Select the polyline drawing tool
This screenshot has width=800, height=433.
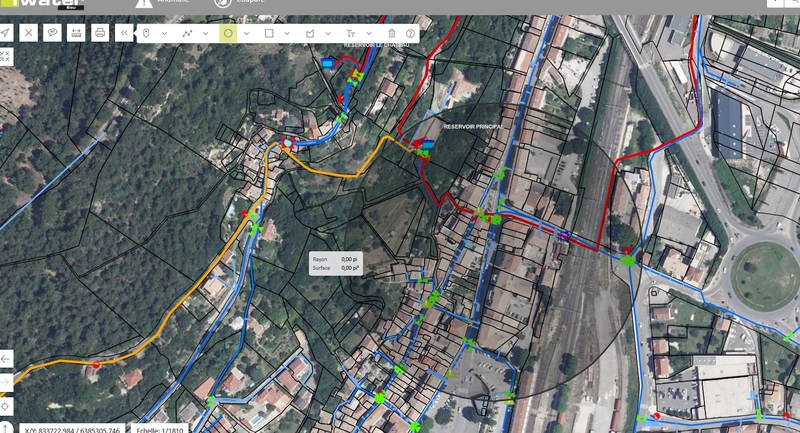click(187, 33)
